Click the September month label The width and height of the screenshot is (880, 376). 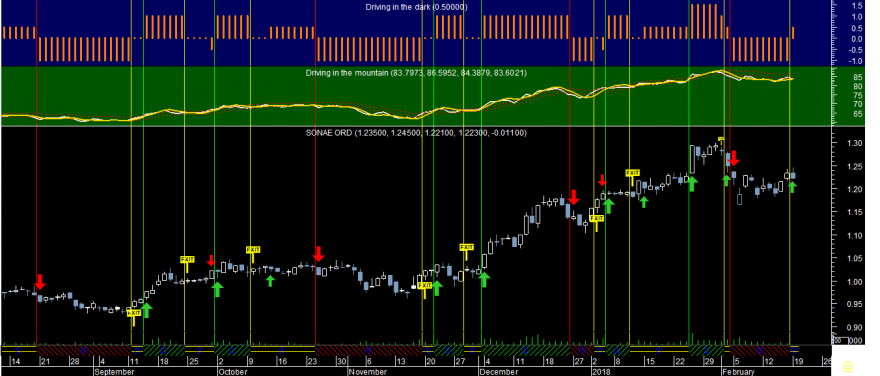[x=114, y=372]
